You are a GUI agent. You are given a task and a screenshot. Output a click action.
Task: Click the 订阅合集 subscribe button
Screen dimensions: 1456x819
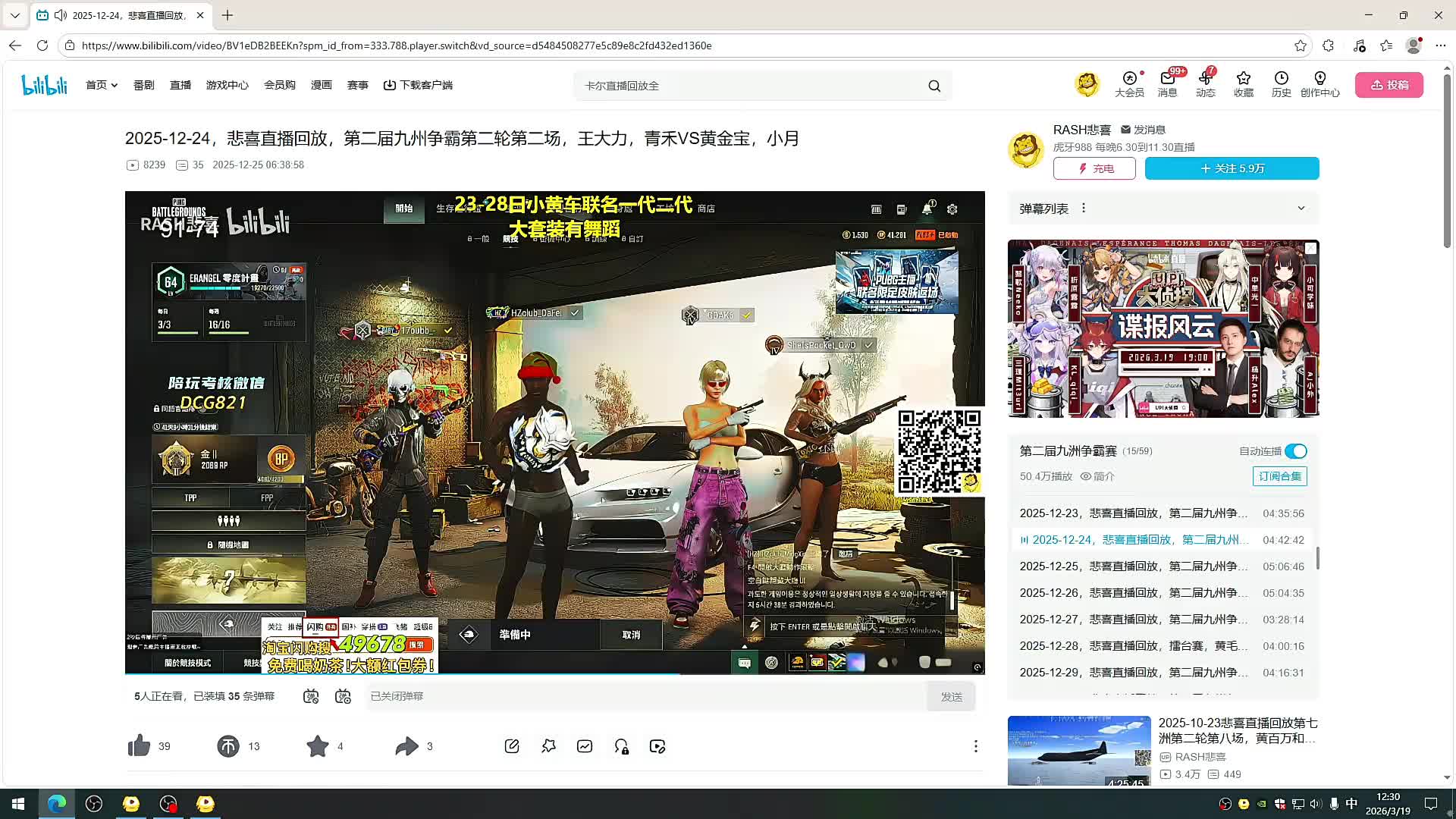point(1279,476)
